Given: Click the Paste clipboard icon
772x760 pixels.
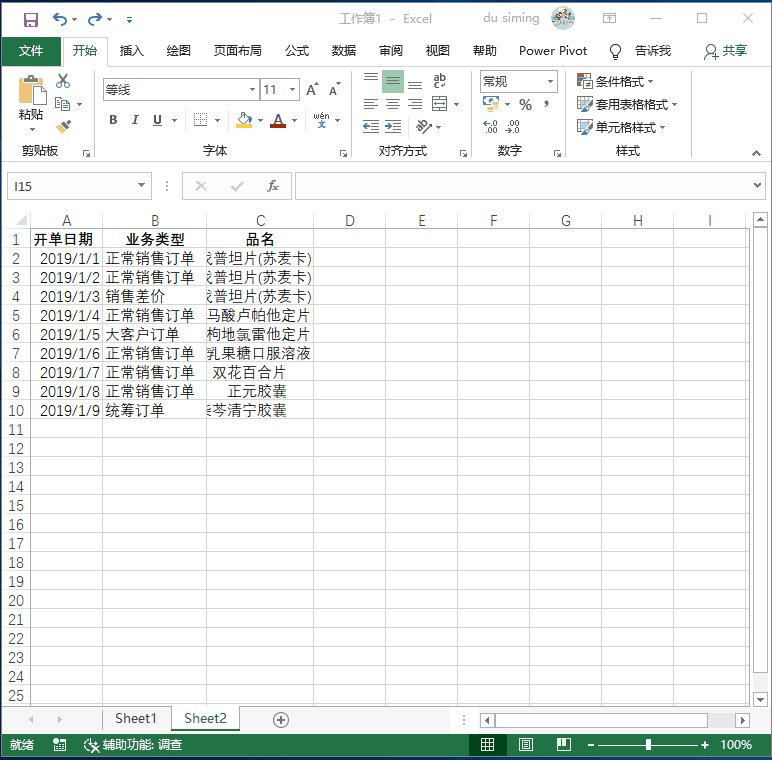Looking at the screenshot, I should click(x=32, y=91).
